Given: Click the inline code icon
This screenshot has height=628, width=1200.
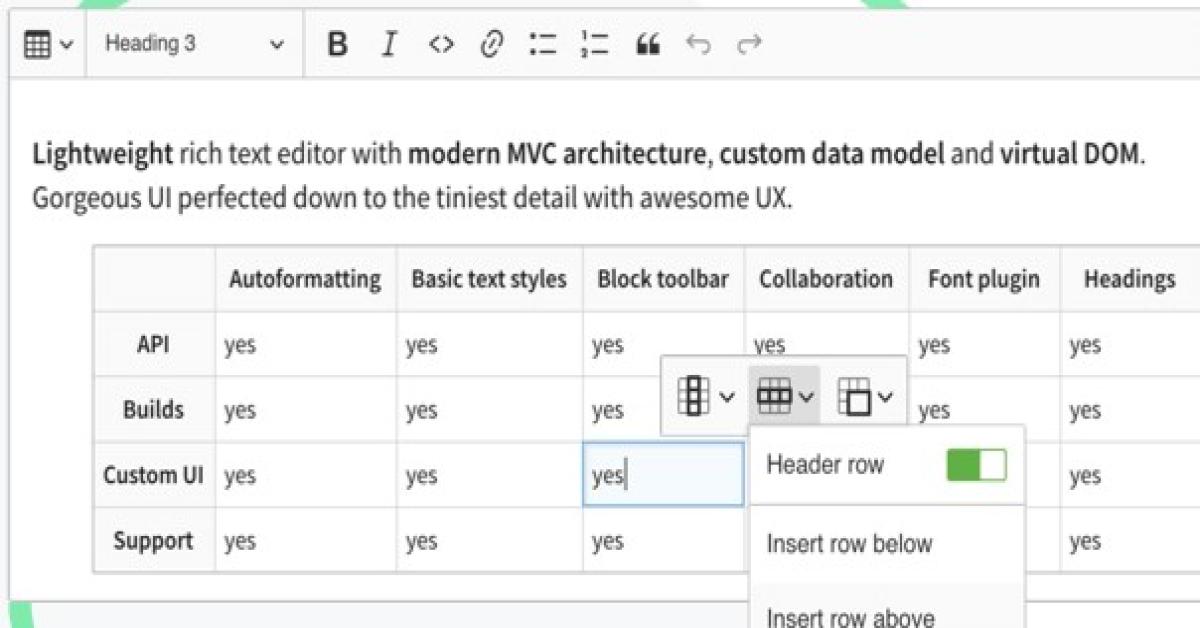Looking at the screenshot, I should tap(440, 44).
